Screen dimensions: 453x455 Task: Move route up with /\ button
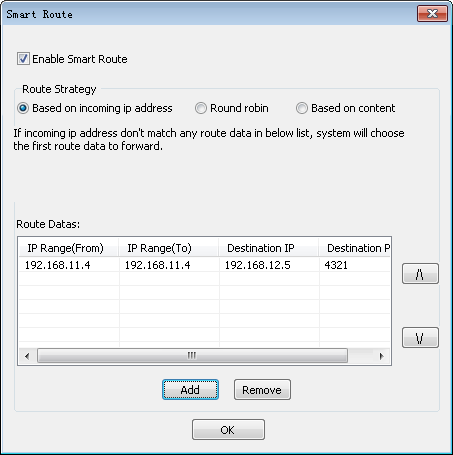420,274
